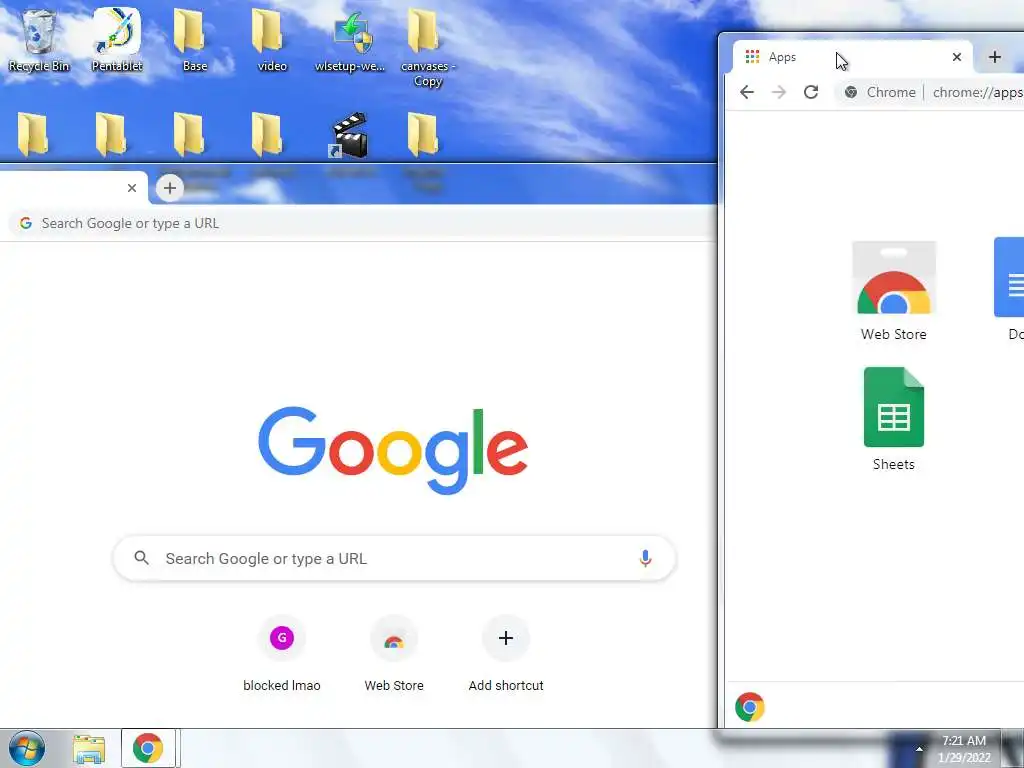Show hidden system tray icons
Viewport: 1024px width, 768px height.
[x=920, y=748]
